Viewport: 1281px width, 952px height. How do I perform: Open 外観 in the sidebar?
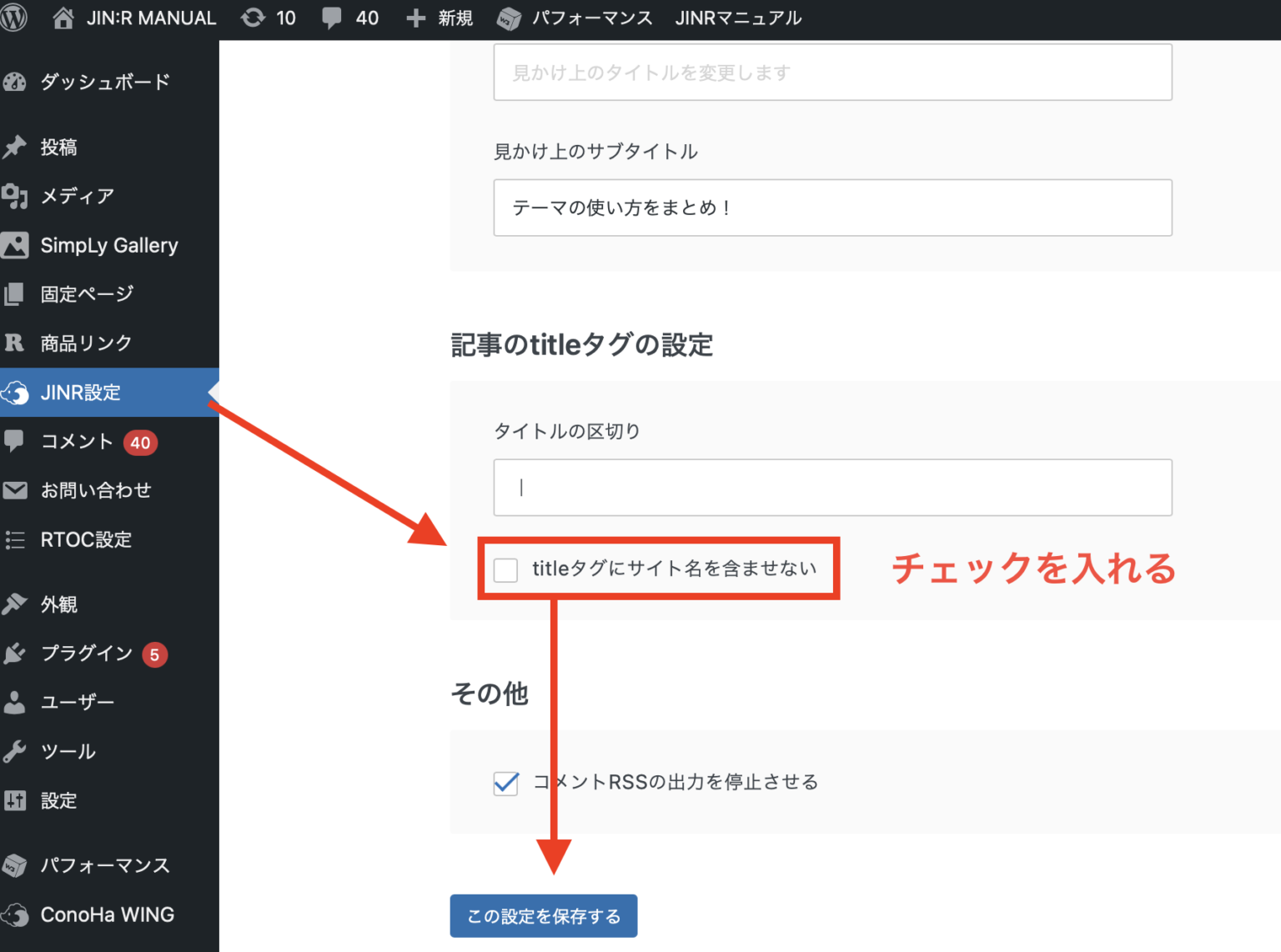click(x=59, y=604)
